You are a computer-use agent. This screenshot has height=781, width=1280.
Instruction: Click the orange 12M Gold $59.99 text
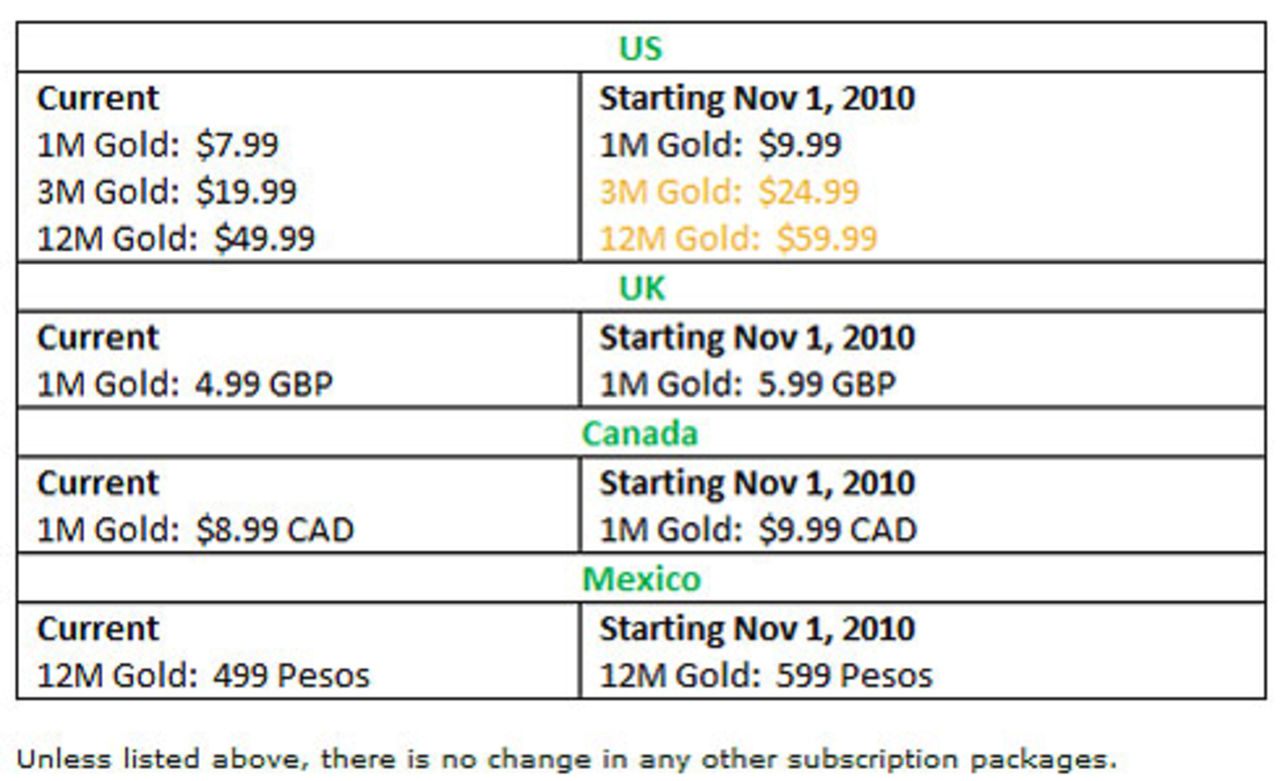(x=738, y=238)
